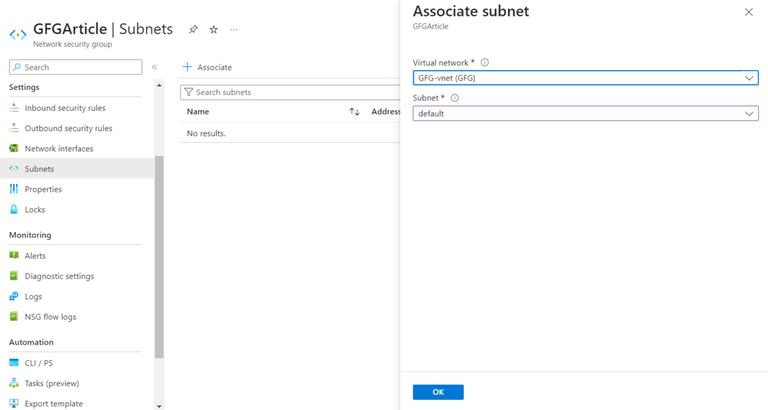Go to Outbound security rules
Image resolution: width=768 pixels, height=410 pixels.
(68, 128)
